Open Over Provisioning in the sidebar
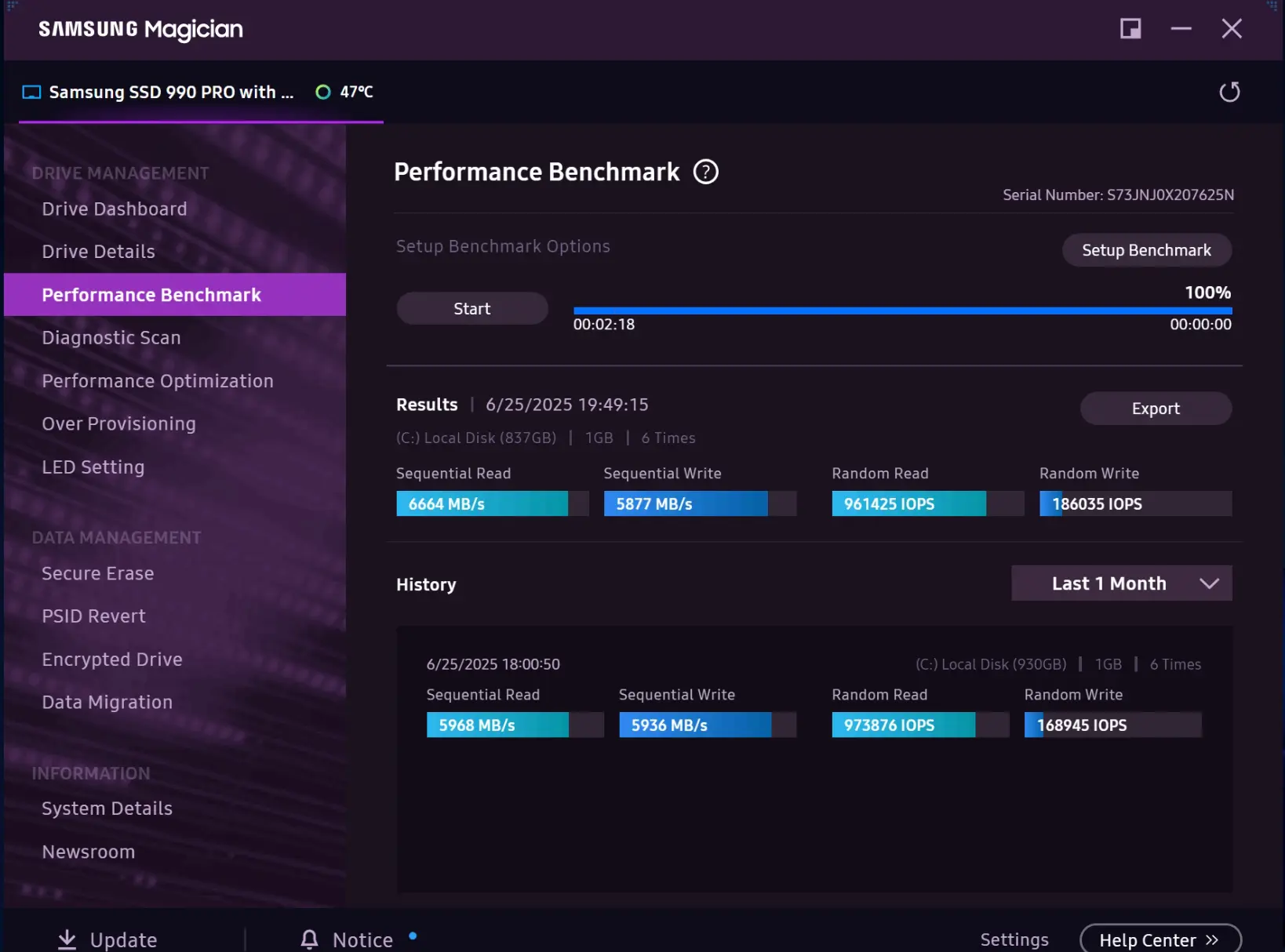 119,424
